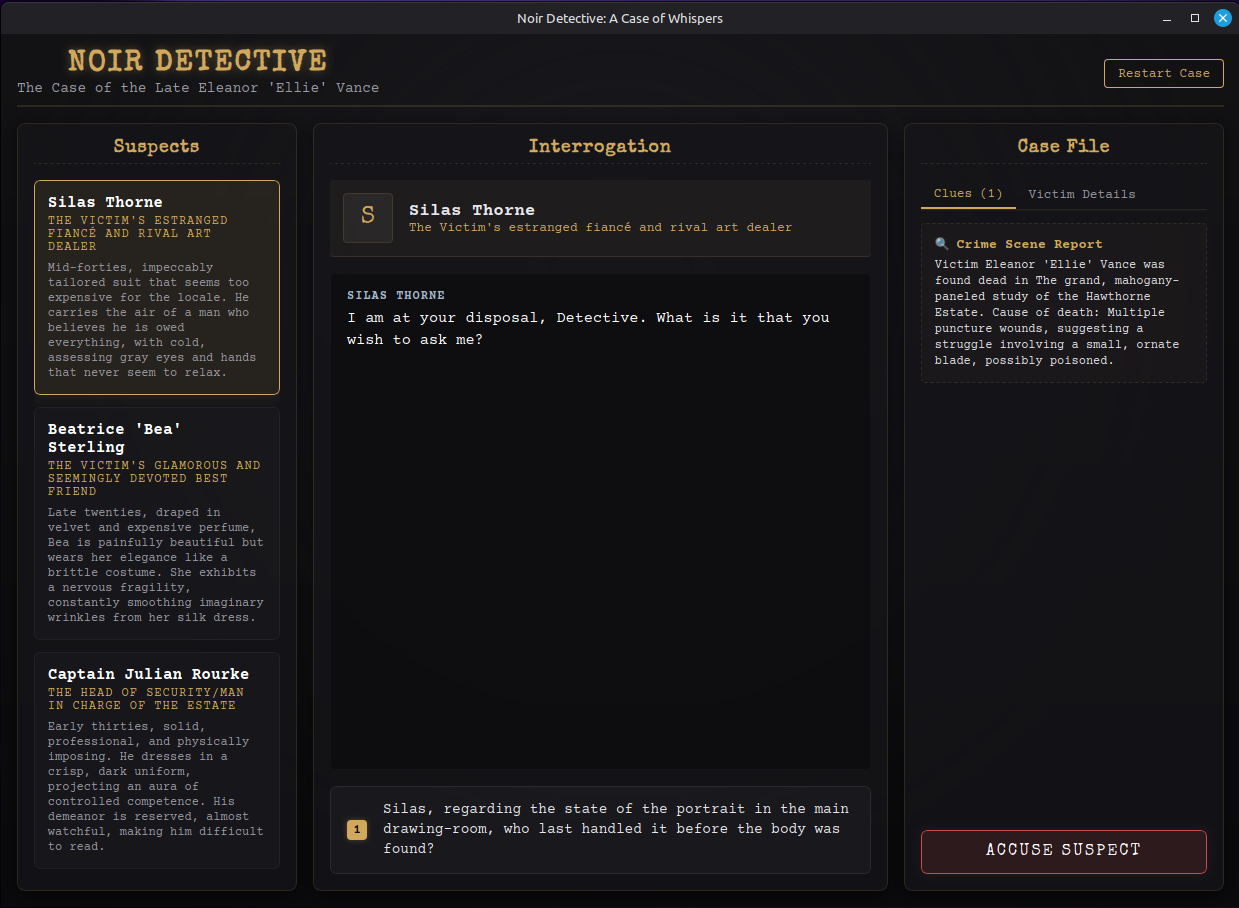Click the magnifying glass icon on Crime Scene Report
1239x908 pixels.
pyautogui.click(x=942, y=244)
